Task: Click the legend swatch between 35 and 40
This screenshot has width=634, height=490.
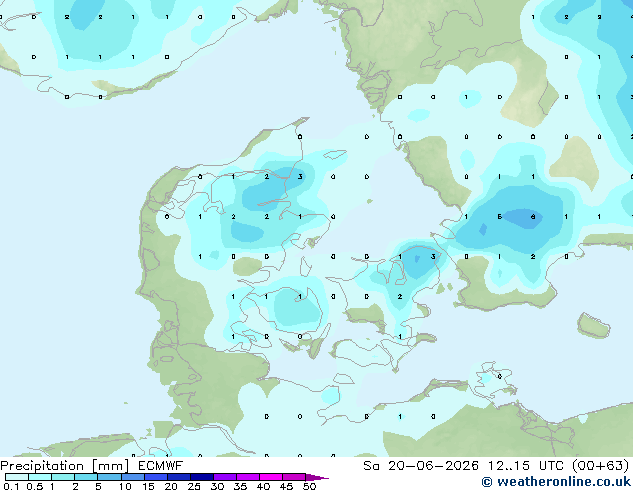Action: click(x=248, y=477)
